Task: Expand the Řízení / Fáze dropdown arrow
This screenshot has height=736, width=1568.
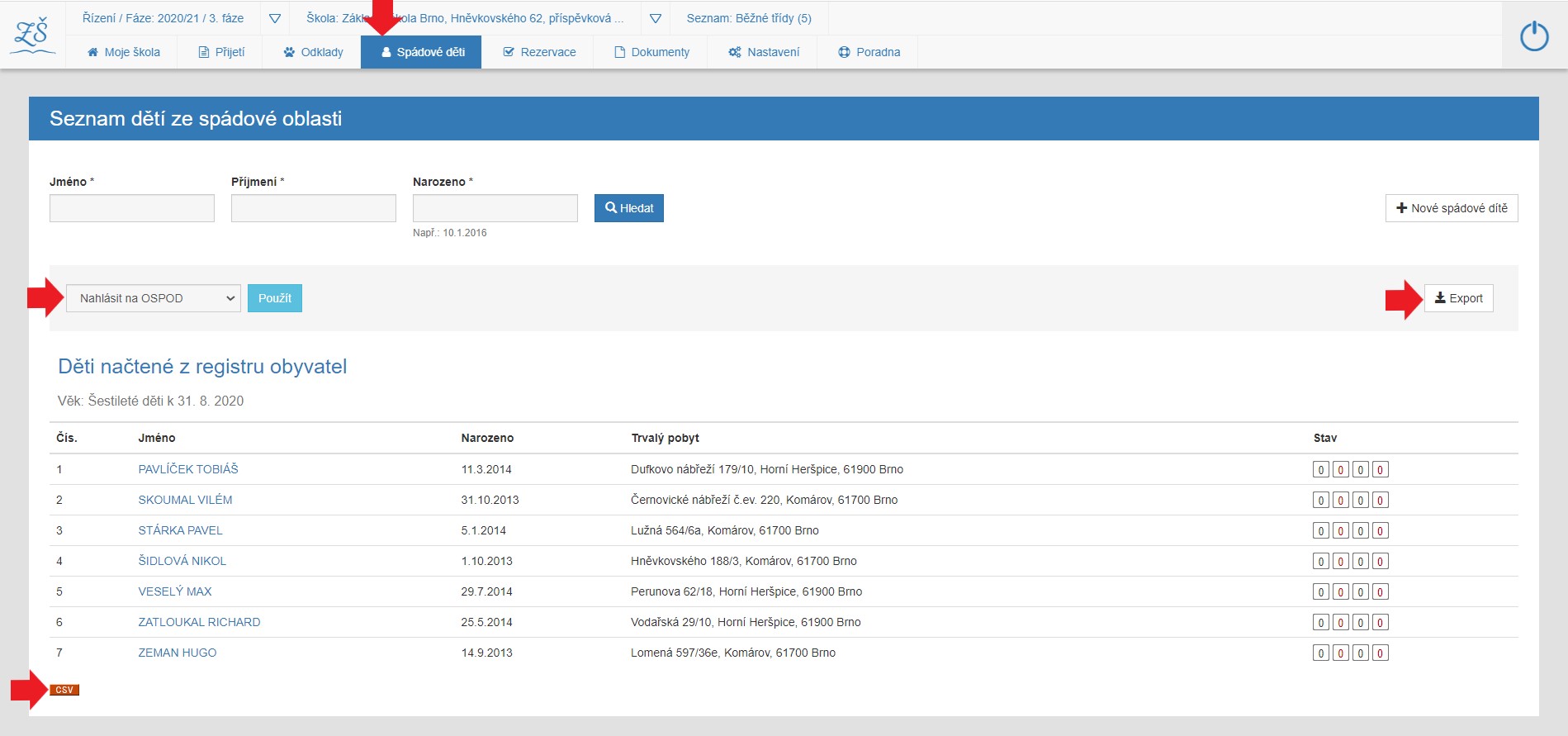Action: [x=275, y=18]
